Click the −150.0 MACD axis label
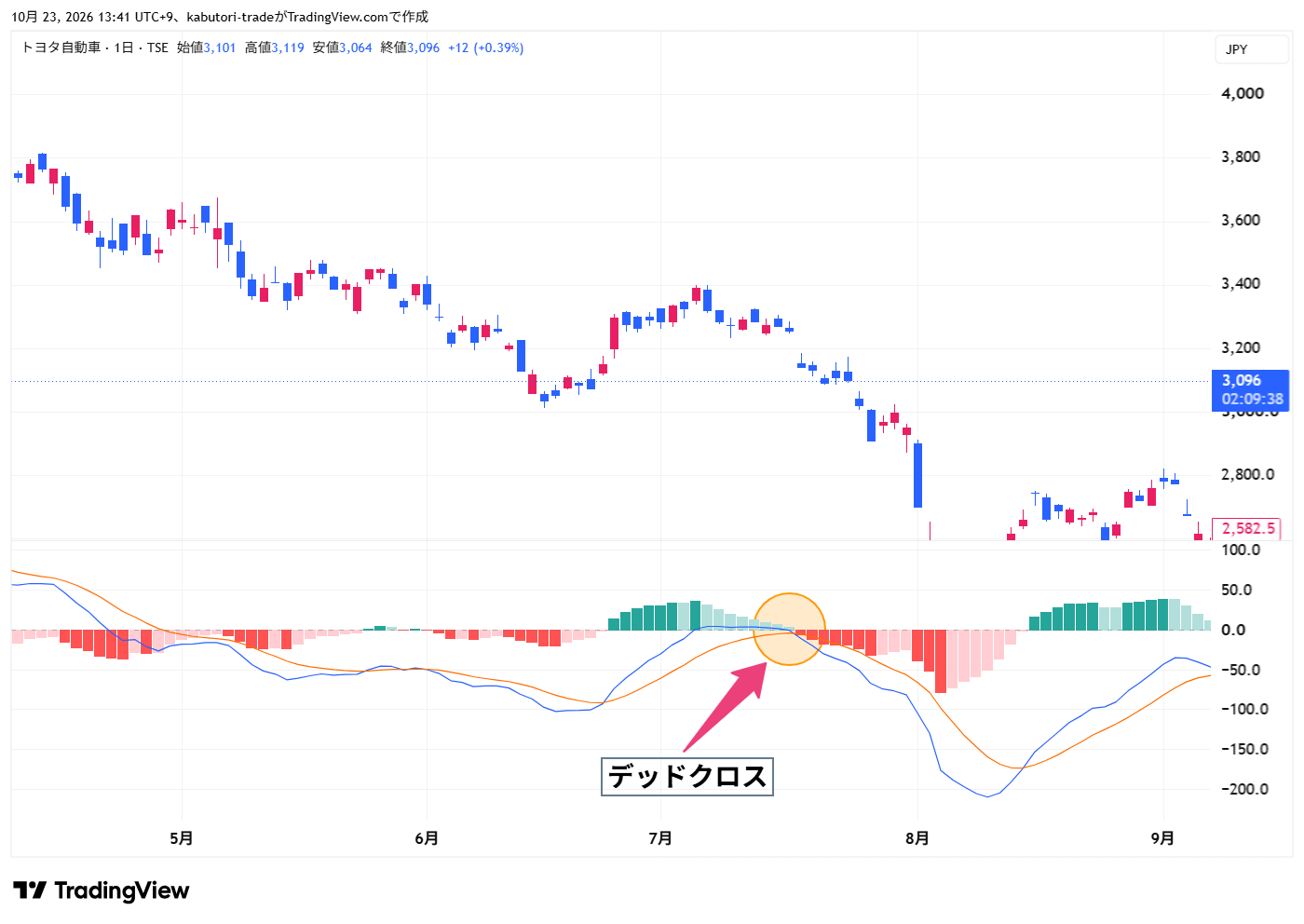Screen dimensions: 1304x924 click(x=1244, y=749)
